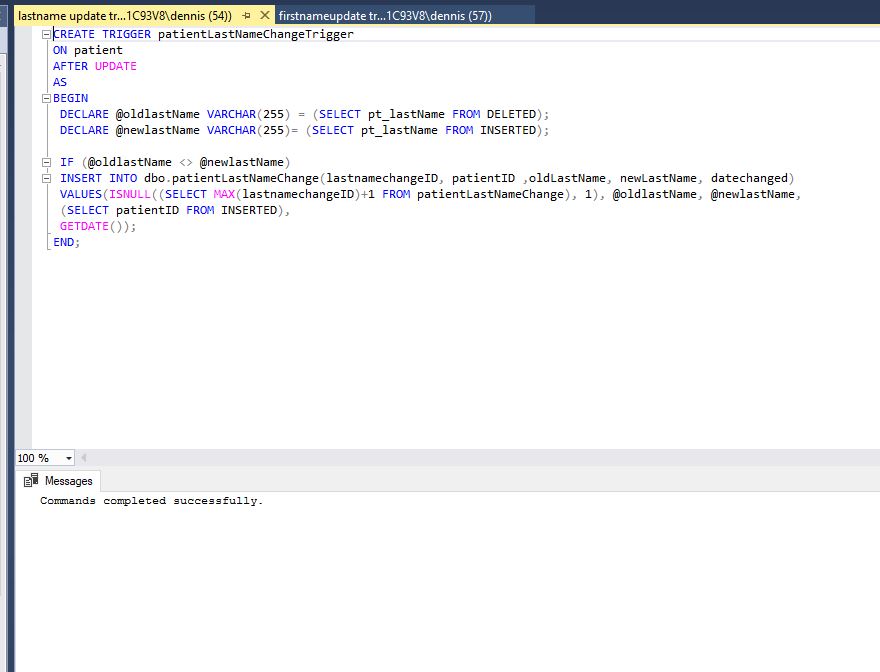Collapse the BEGIN block outline

46,98
